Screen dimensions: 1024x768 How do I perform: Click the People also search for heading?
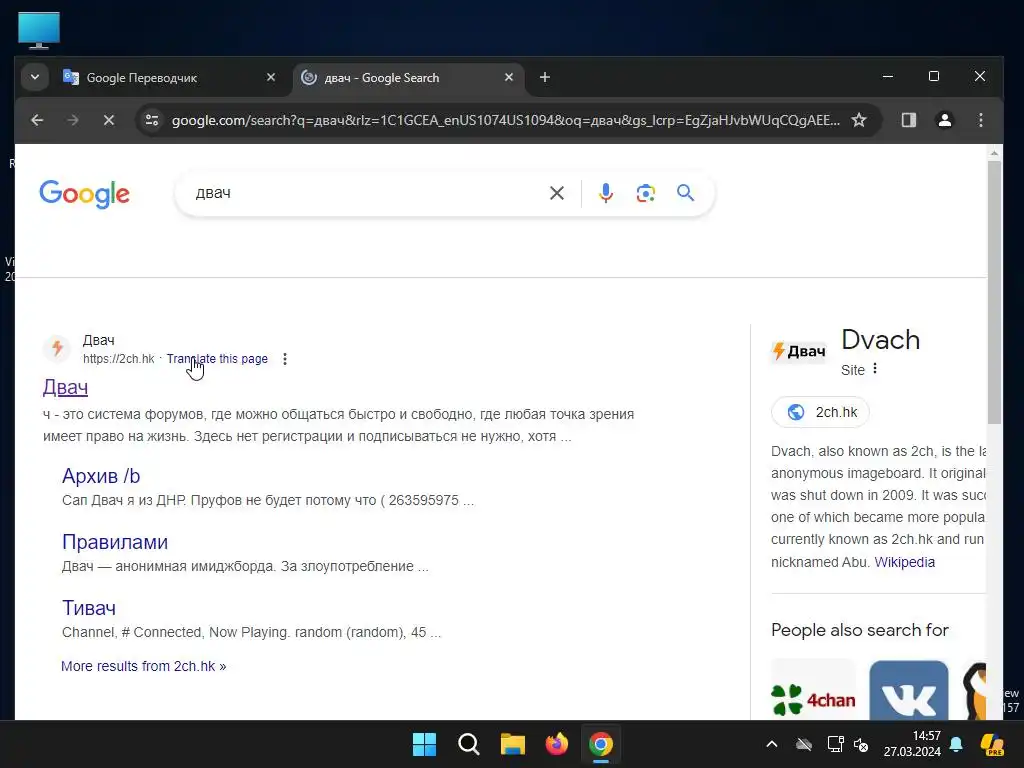point(859,630)
